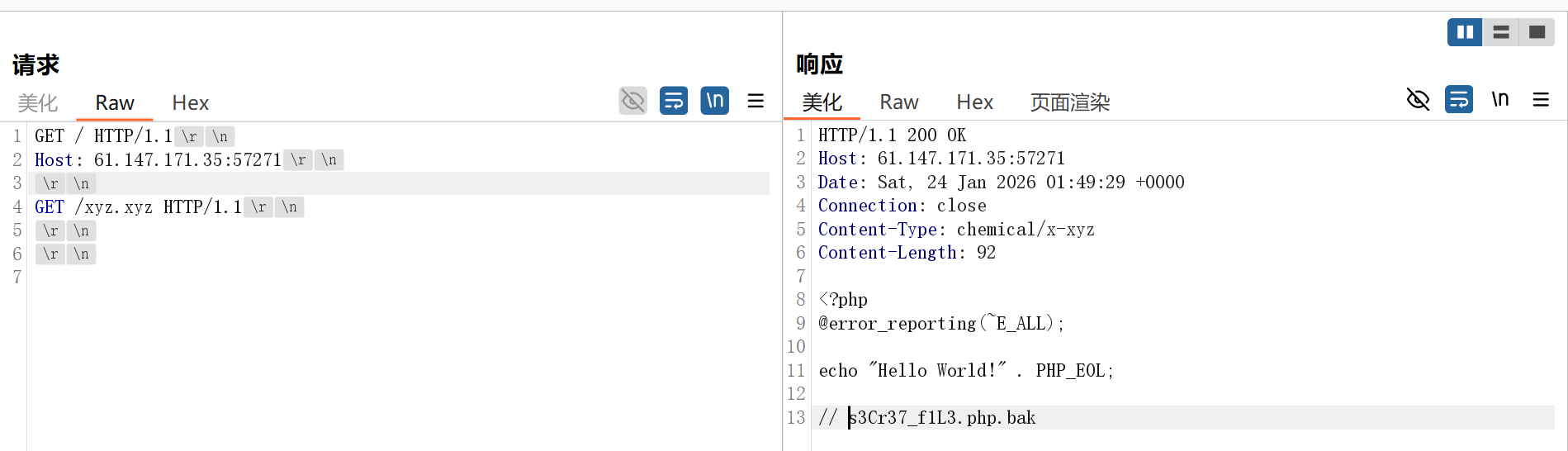Select the top-bottom split layout icon

[x=1501, y=32]
